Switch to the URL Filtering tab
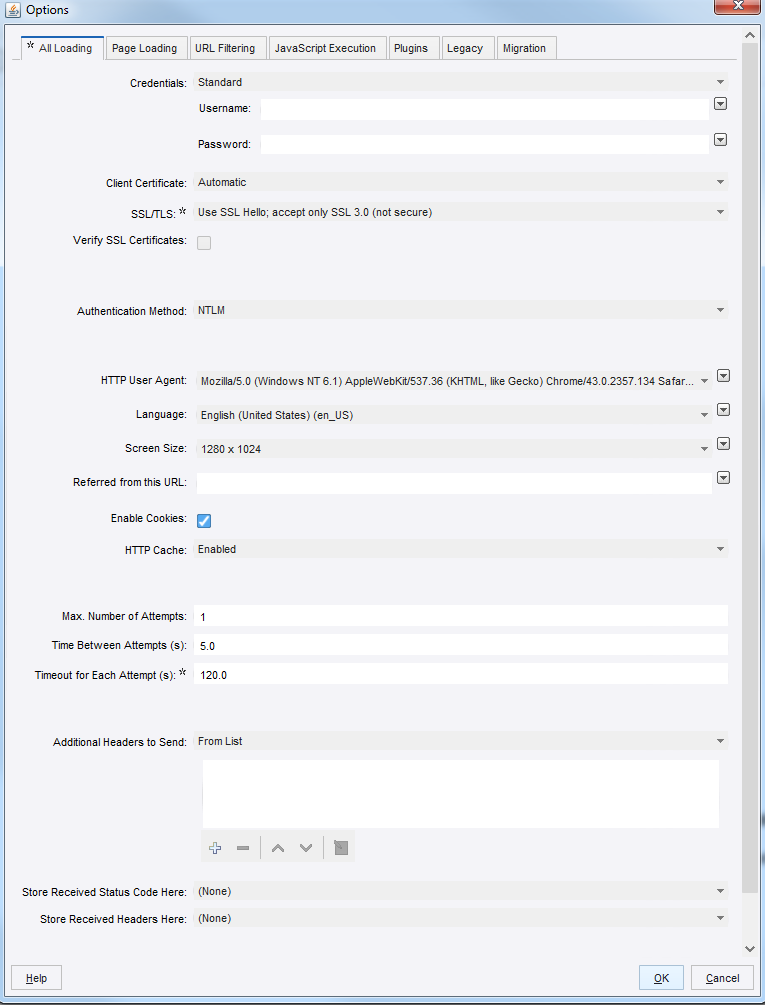 pos(224,48)
